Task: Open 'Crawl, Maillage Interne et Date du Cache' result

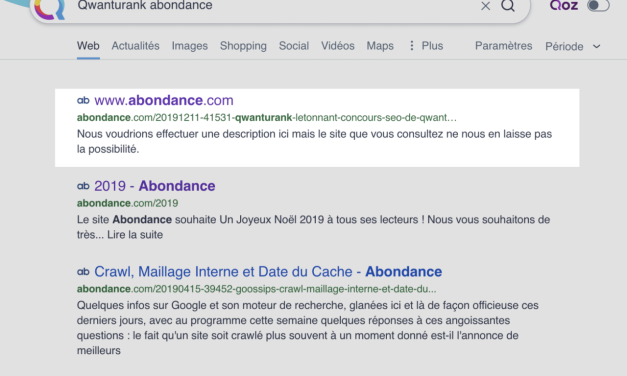Action: 268,272
